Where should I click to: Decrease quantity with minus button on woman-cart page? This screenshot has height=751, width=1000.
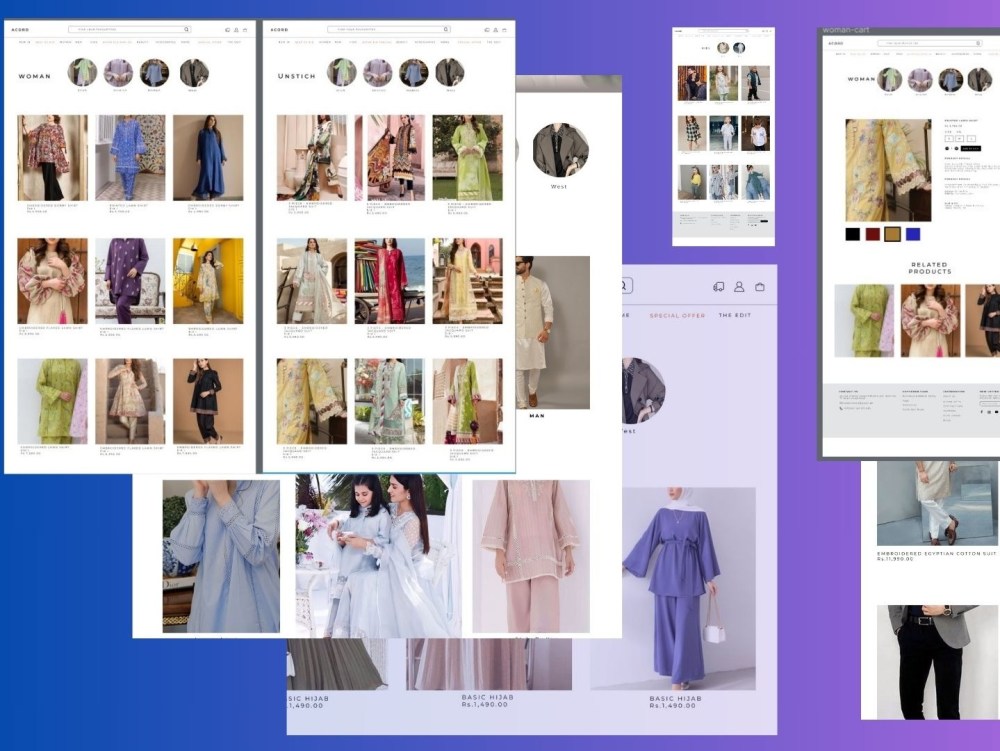tap(947, 149)
